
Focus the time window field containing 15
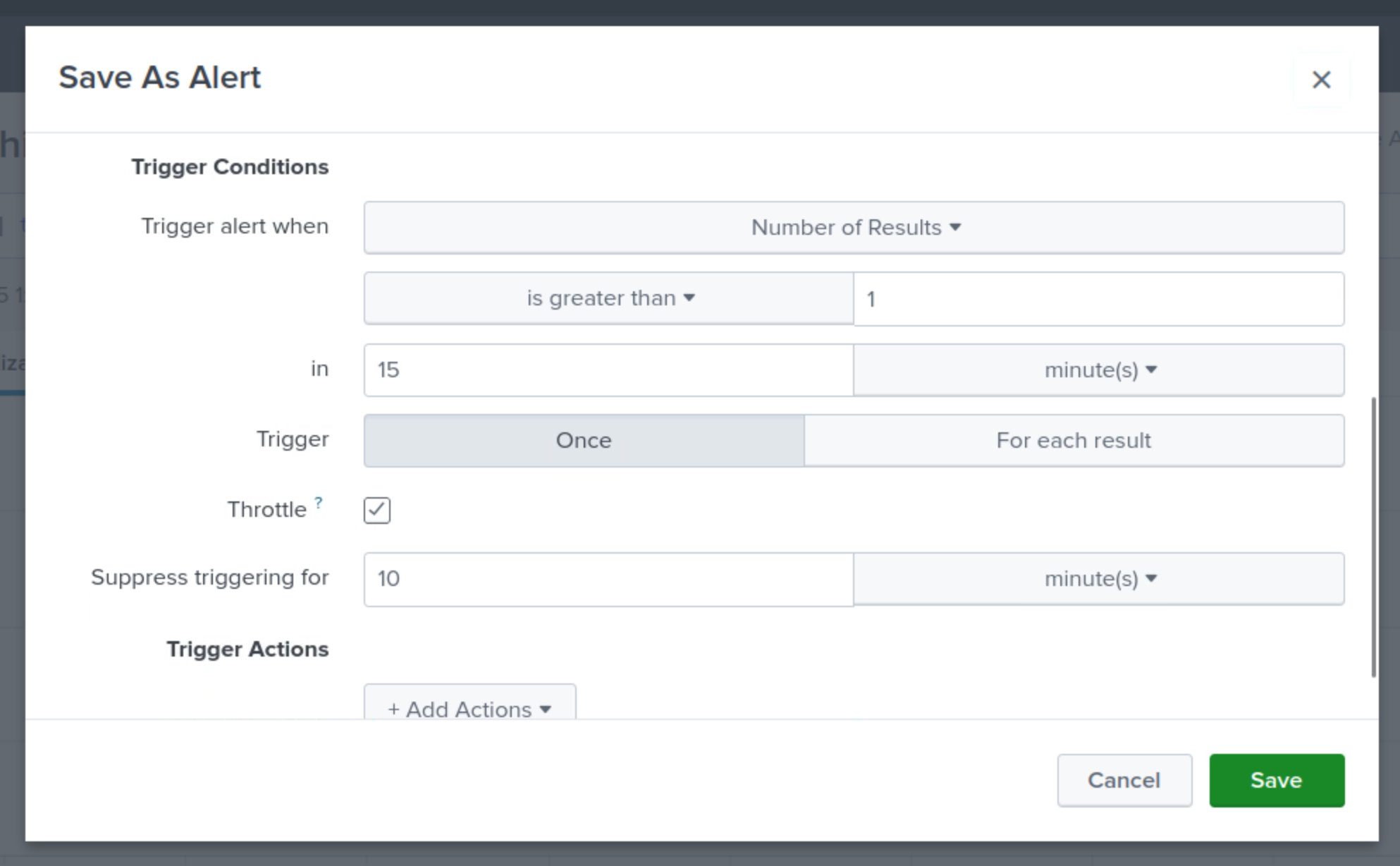point(608,370)
